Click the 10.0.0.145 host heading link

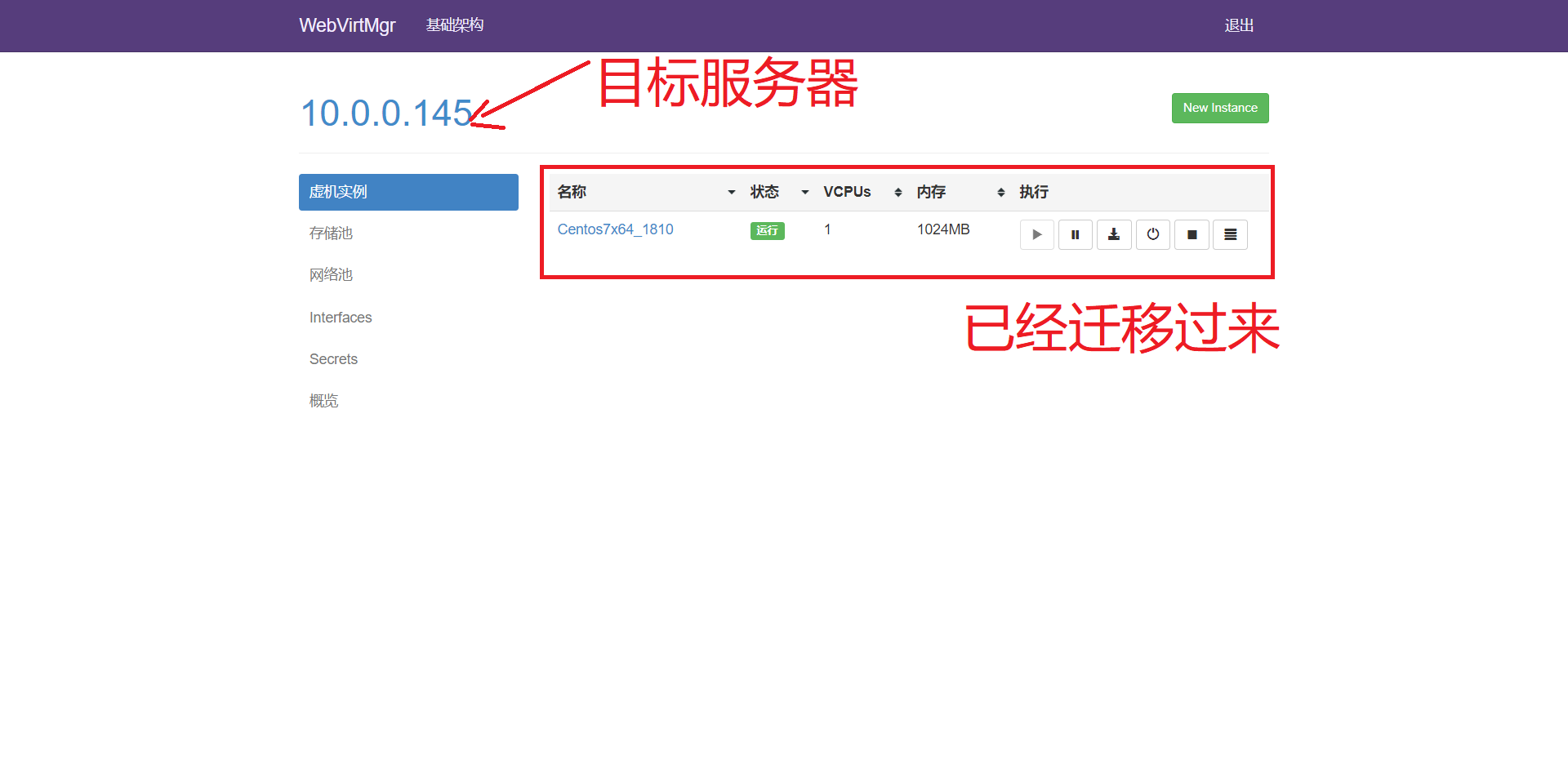coord(387,113)
